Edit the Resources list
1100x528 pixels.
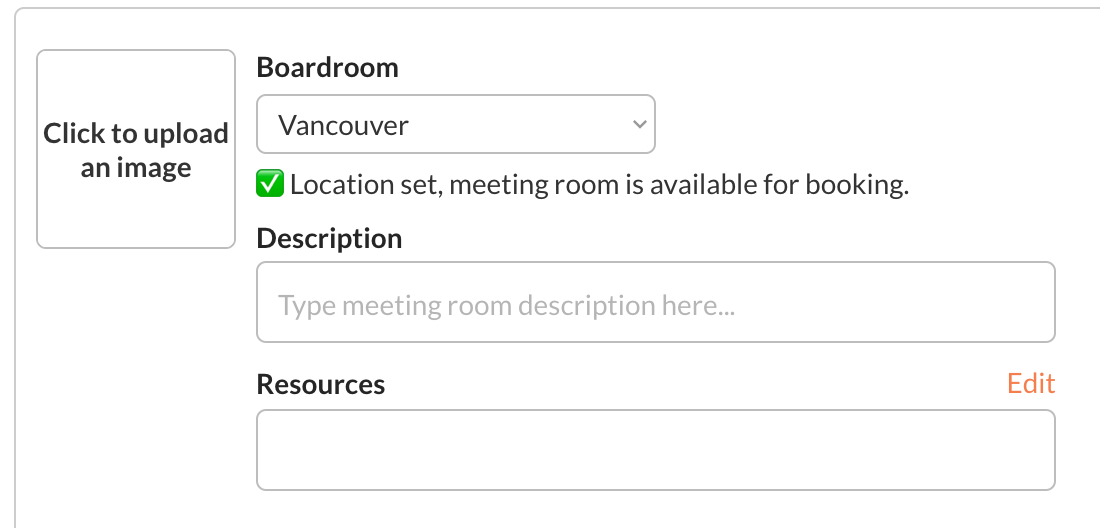[1030, 384]
